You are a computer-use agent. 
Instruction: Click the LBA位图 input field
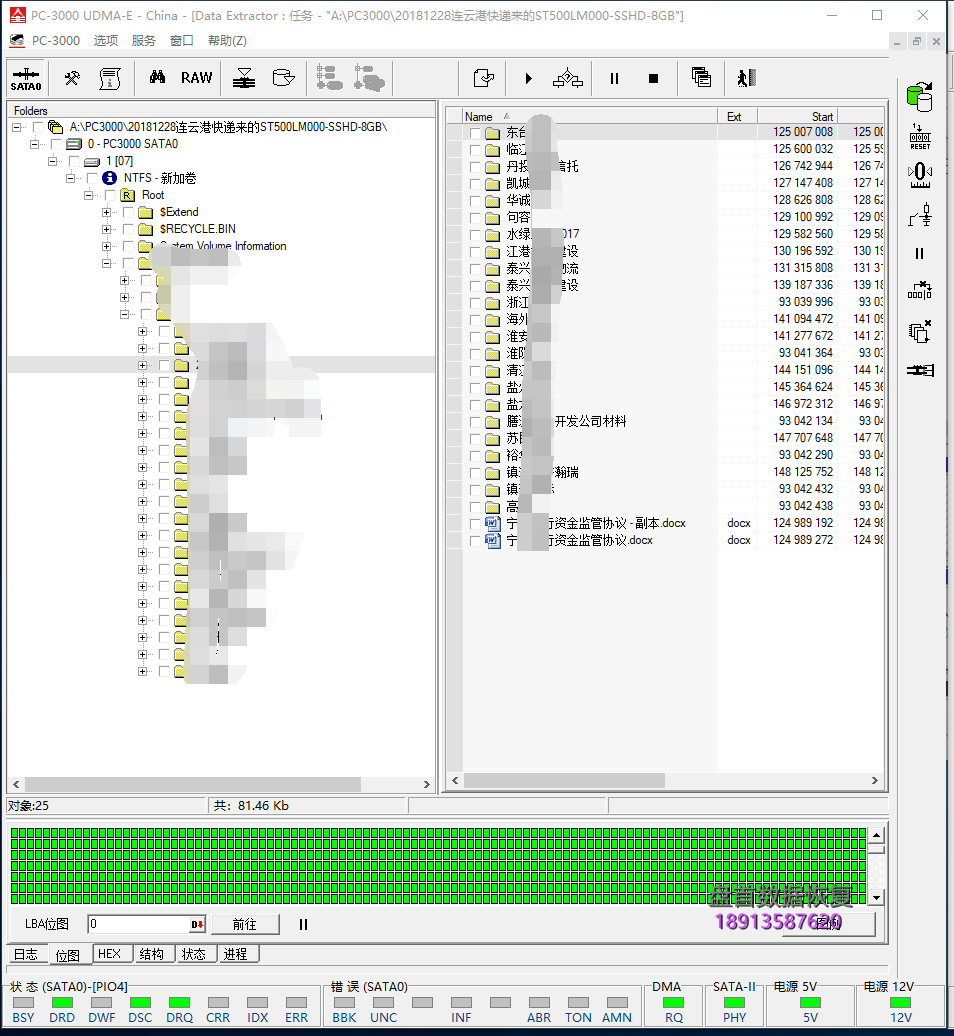click(x=138, y=925)
